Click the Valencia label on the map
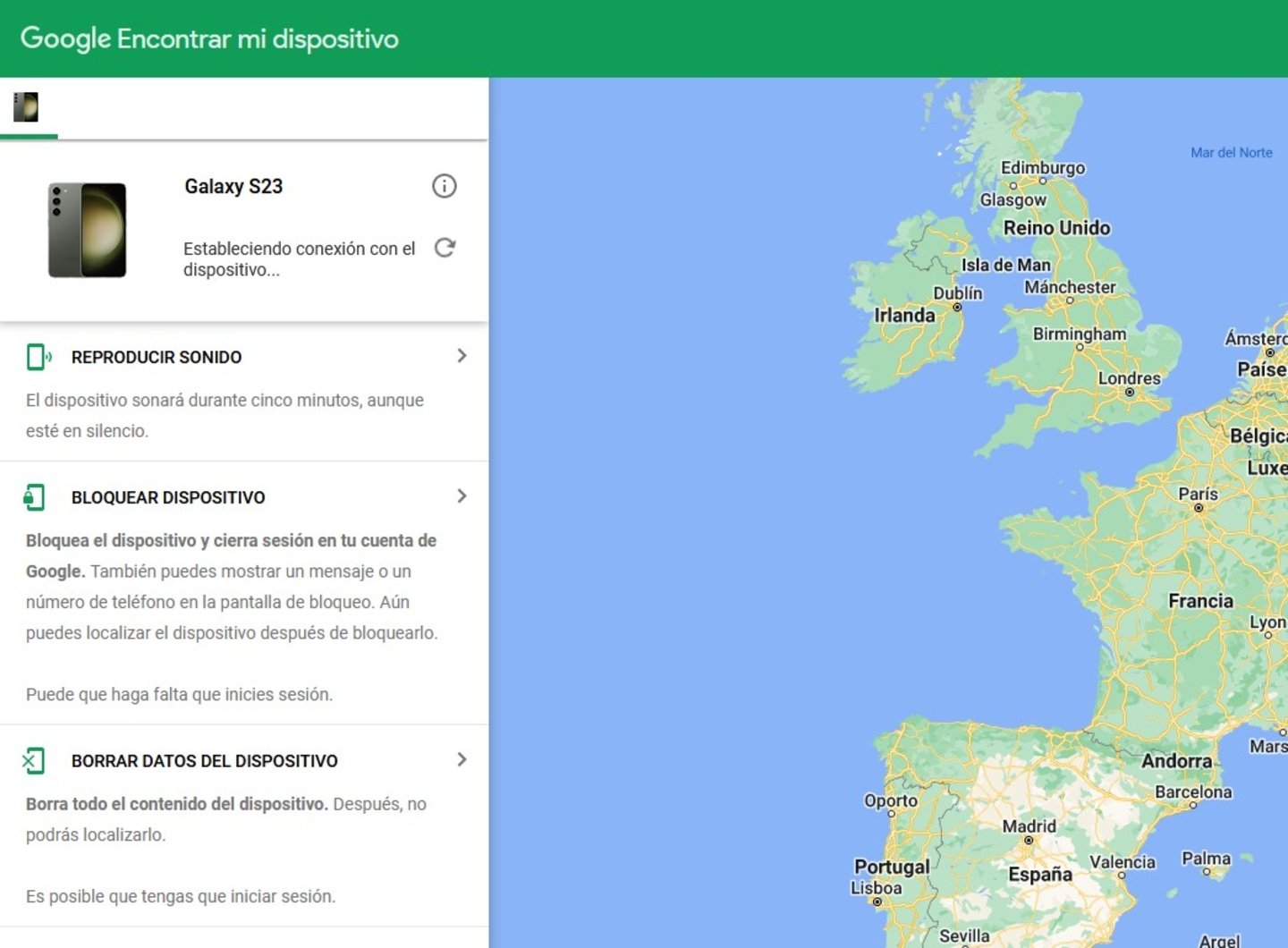The width and height of the screenshot is (1288, 948). pos(1122,862)
